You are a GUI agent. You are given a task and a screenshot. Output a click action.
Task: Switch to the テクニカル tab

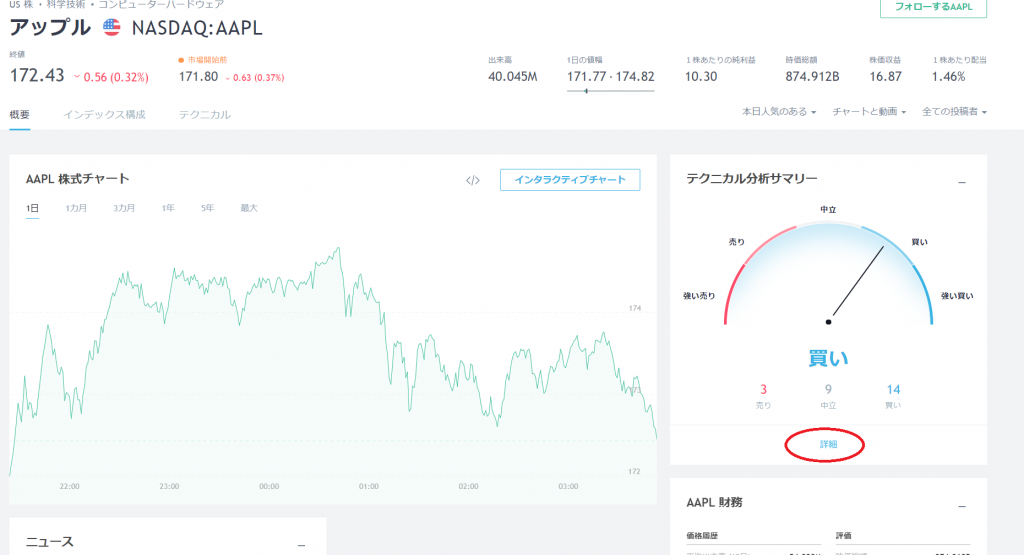click(x=204, y=114)
